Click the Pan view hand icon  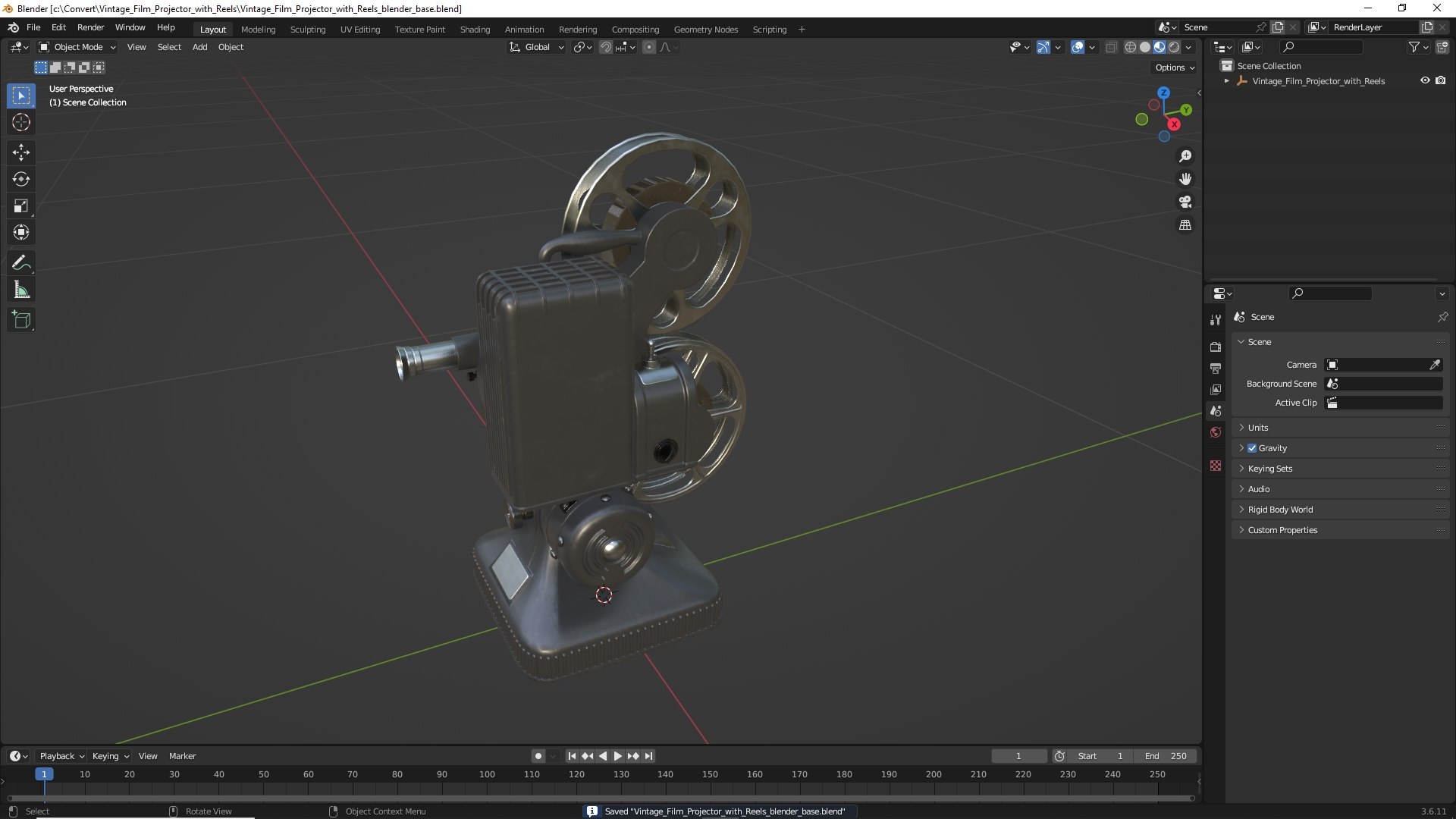click(x=1185, y=179)
